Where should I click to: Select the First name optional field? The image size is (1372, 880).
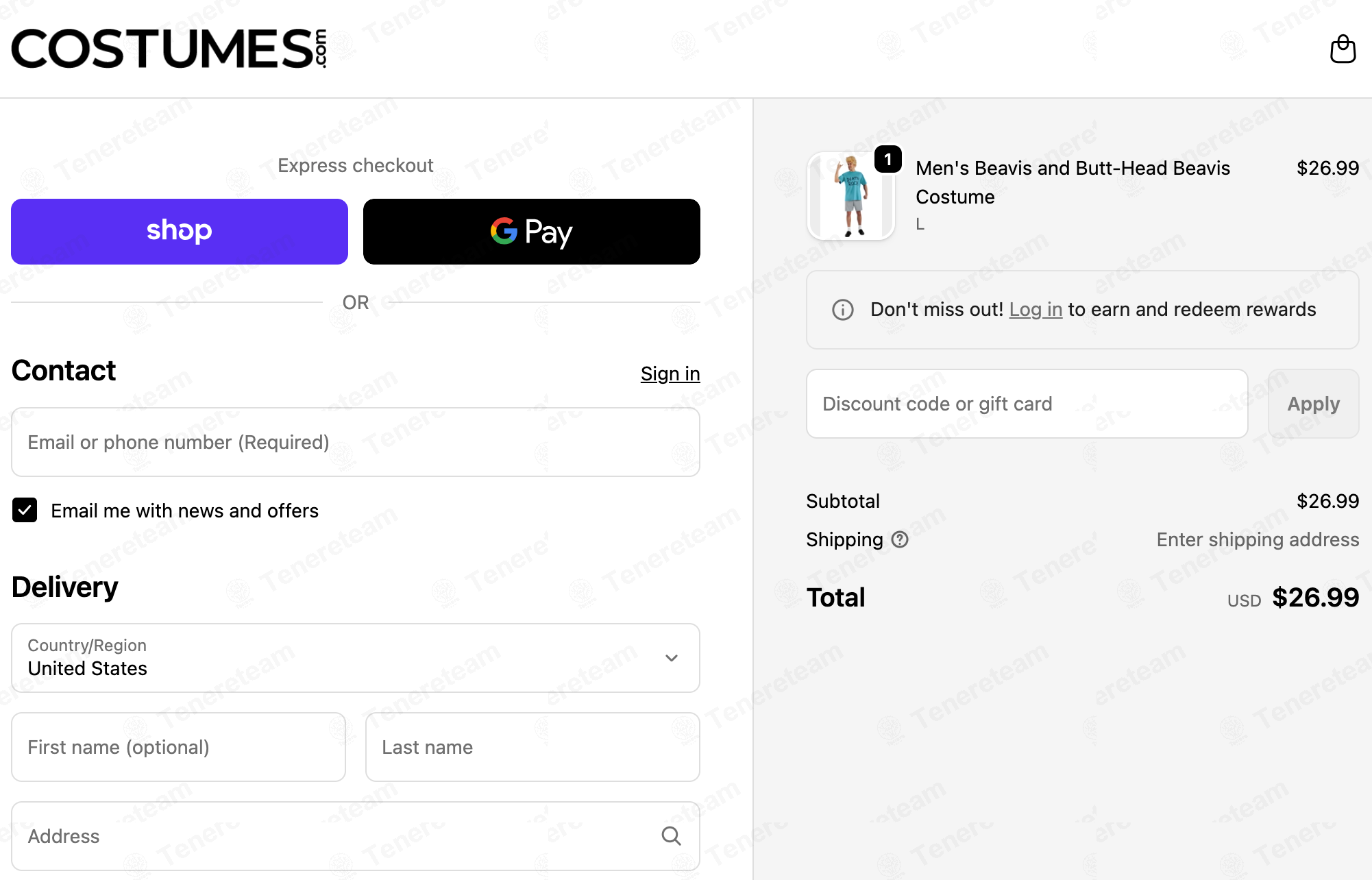click(x=179, y=747)
